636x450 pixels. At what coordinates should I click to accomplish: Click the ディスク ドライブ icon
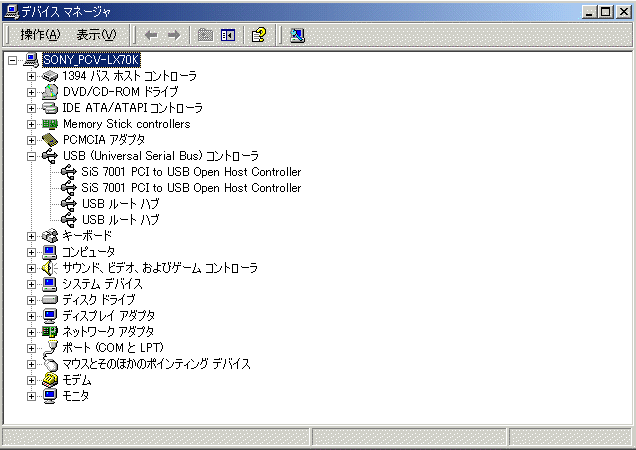50,300
